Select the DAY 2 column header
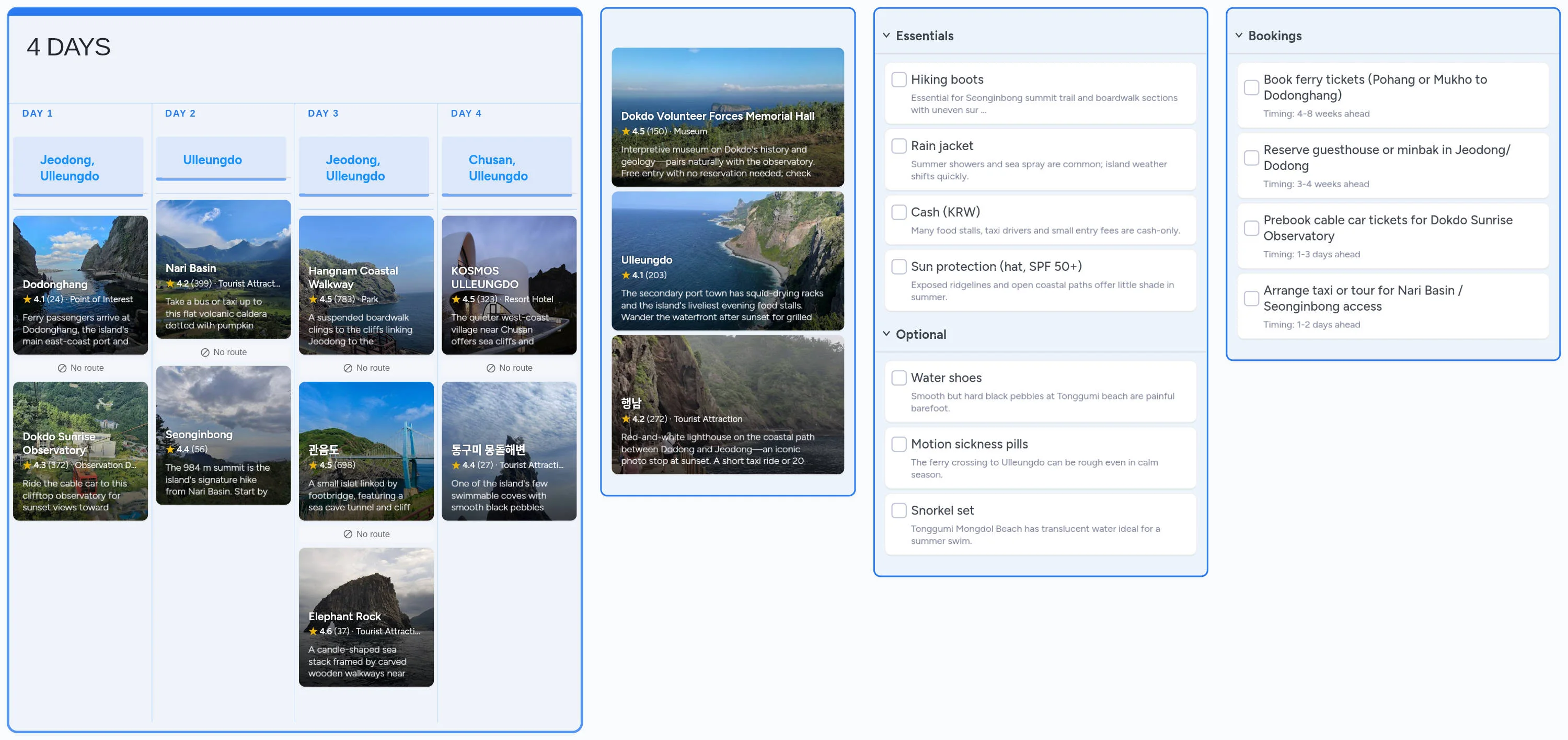This screenshot has height=740, width=1568. point(180,114)
